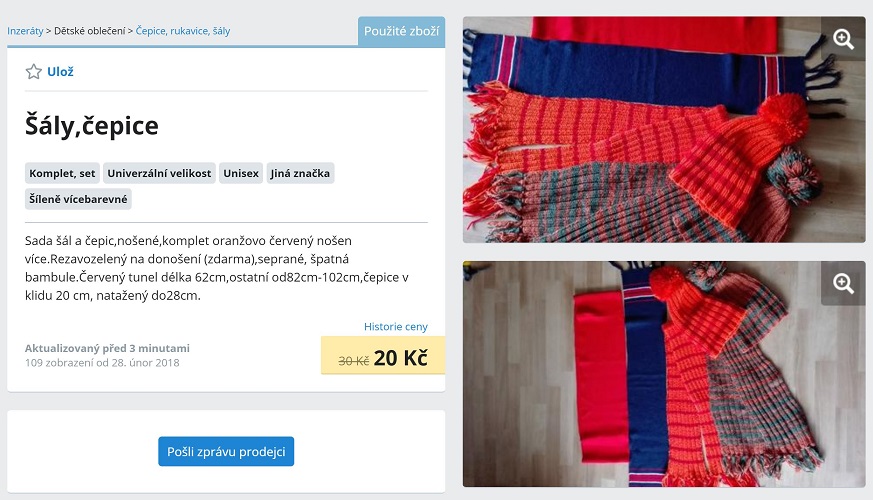
Task: Send message via Pošli zprávu prodejci
Action: tap(226, 451)
